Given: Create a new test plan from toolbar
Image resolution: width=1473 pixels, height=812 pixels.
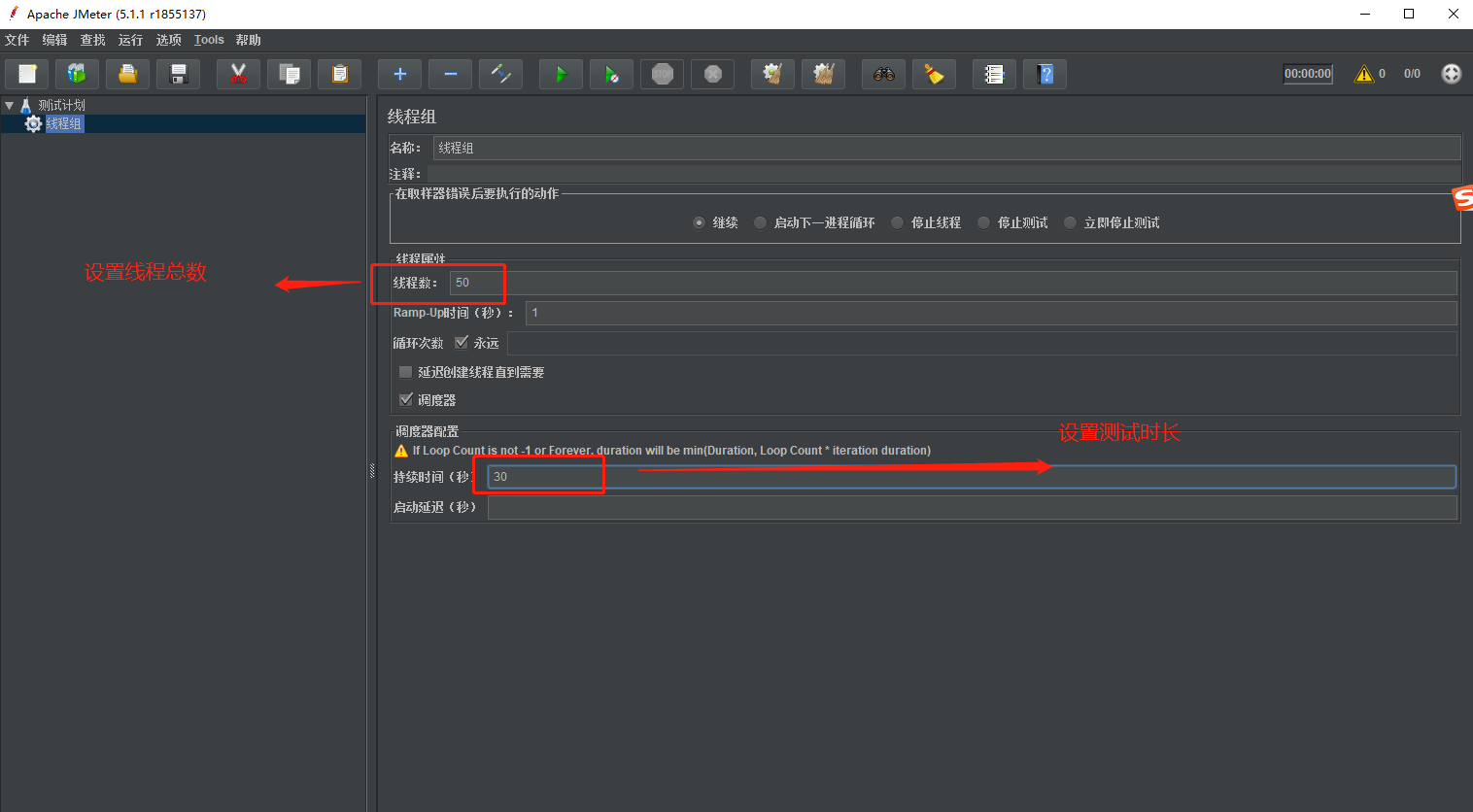Looking at the screenshot, I should click(x=27, y=74).
